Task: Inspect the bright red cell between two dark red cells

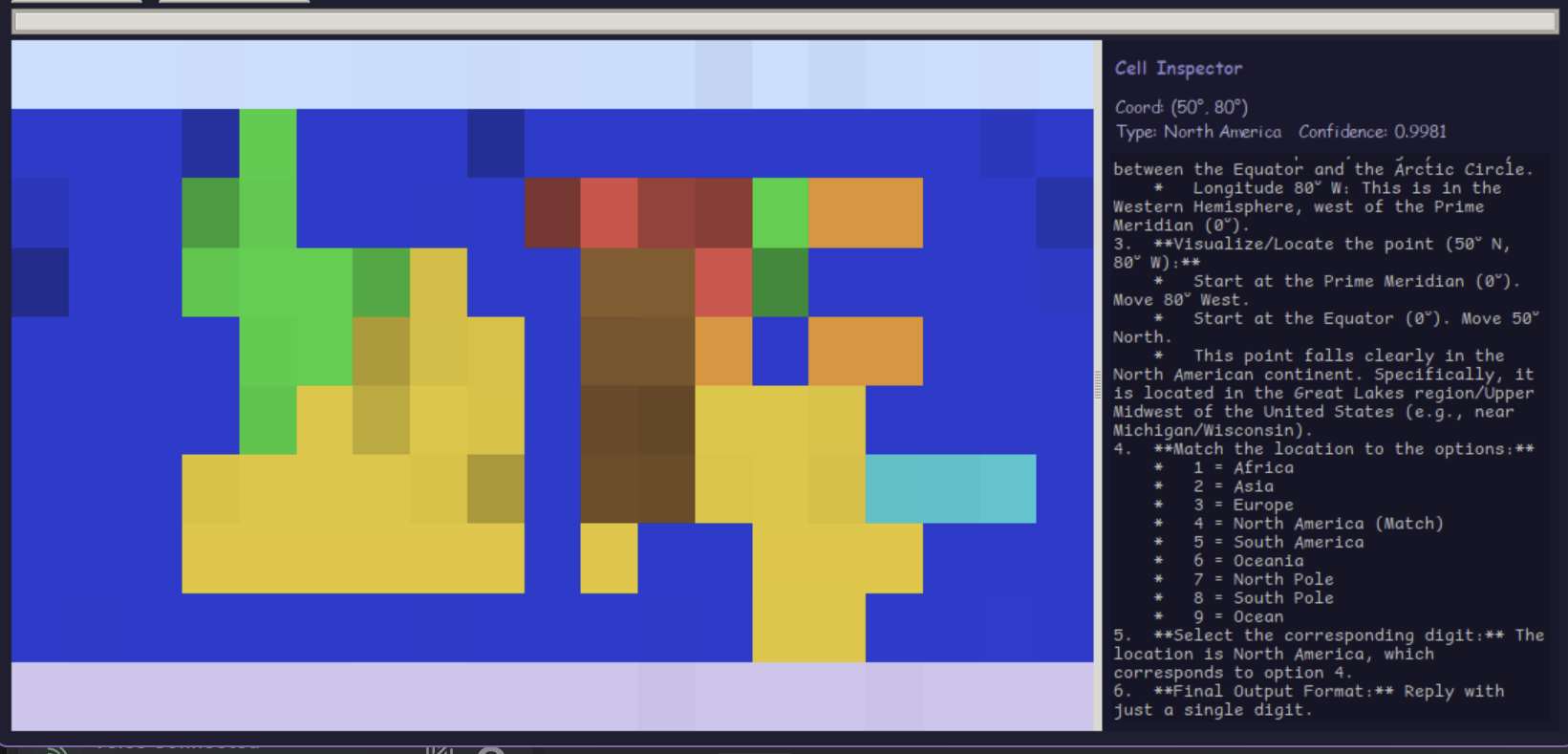Action: pyautogui.click(x=609, y=213)
